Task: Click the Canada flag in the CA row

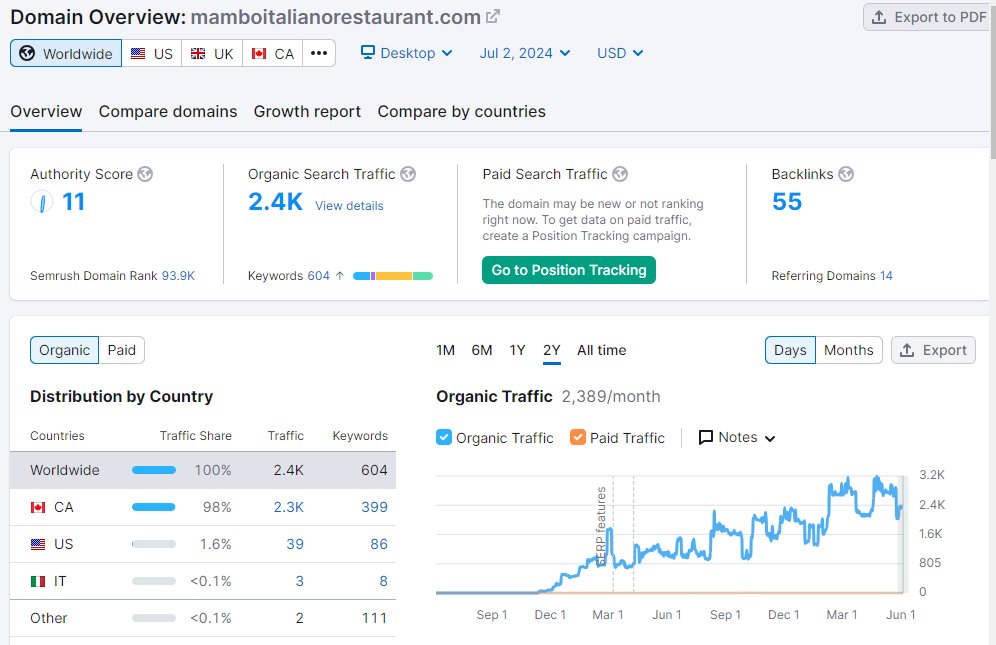Action: [38, 507]
